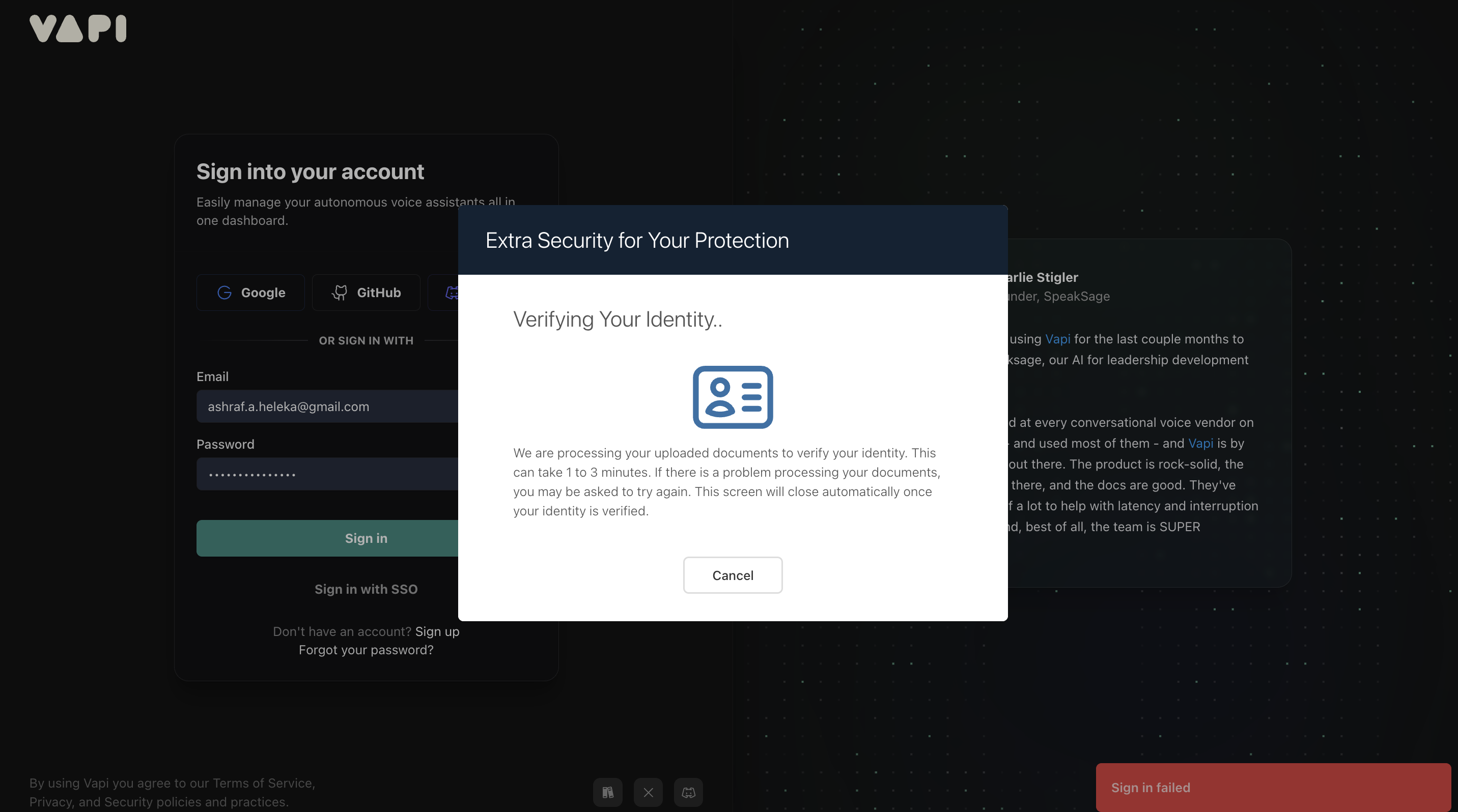The width and height of the screenshot is (1458, 812).
Task: Click the Vapi logo in the header
Action: tap(77, 28)
